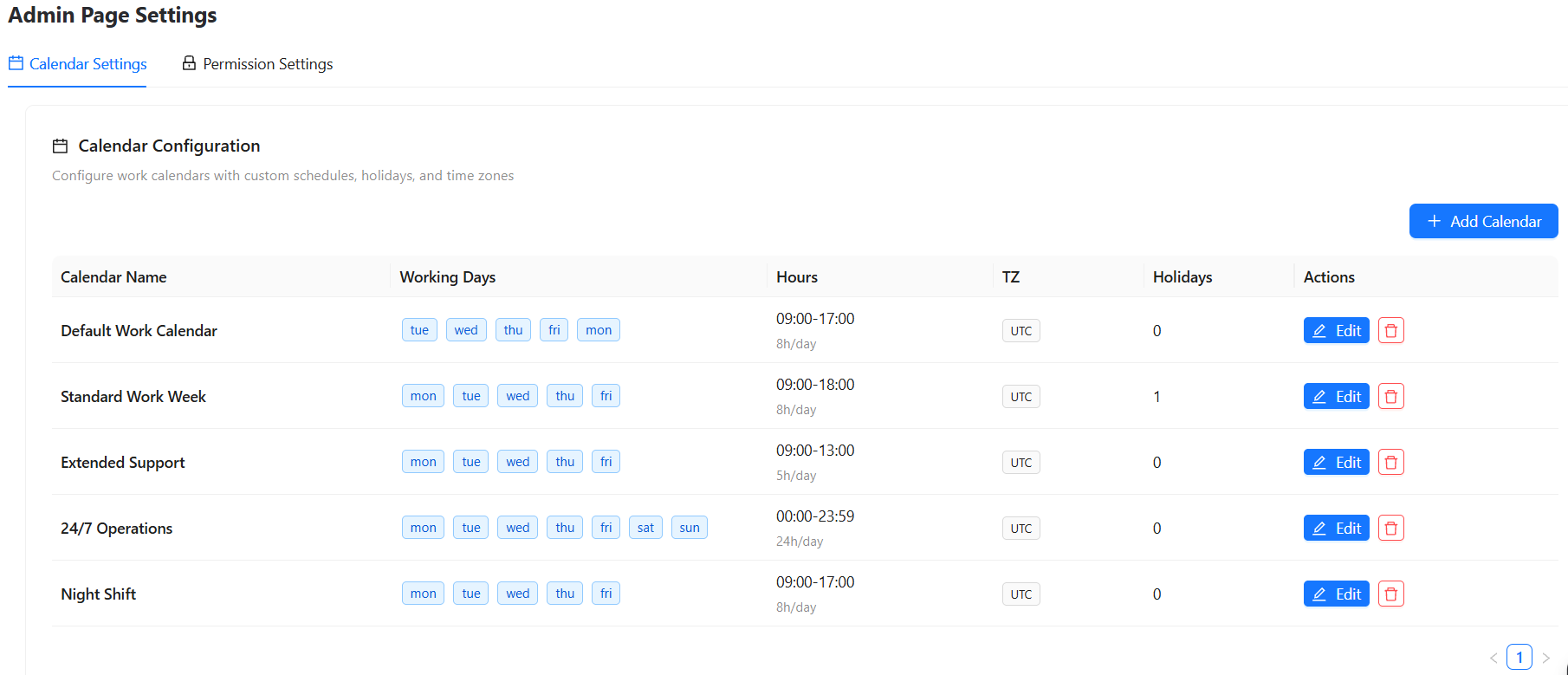Click the 24h/day text
This screenshot has width=1568, height=675.
point(800,542)
